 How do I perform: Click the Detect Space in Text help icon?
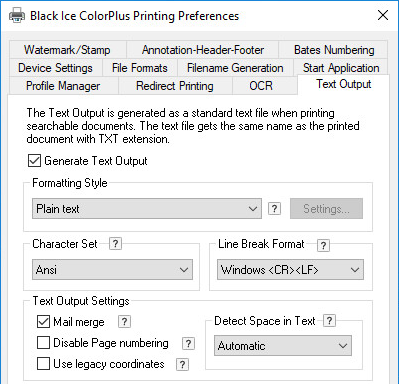point(329,321)
